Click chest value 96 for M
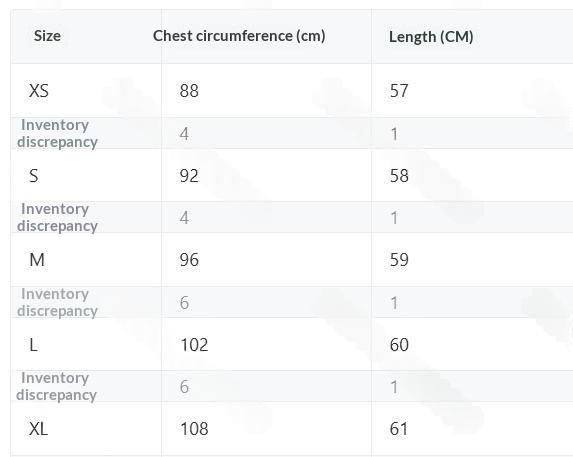Viewport: 573px width, 457px height. pyautogui.click(x=189, y=260)
